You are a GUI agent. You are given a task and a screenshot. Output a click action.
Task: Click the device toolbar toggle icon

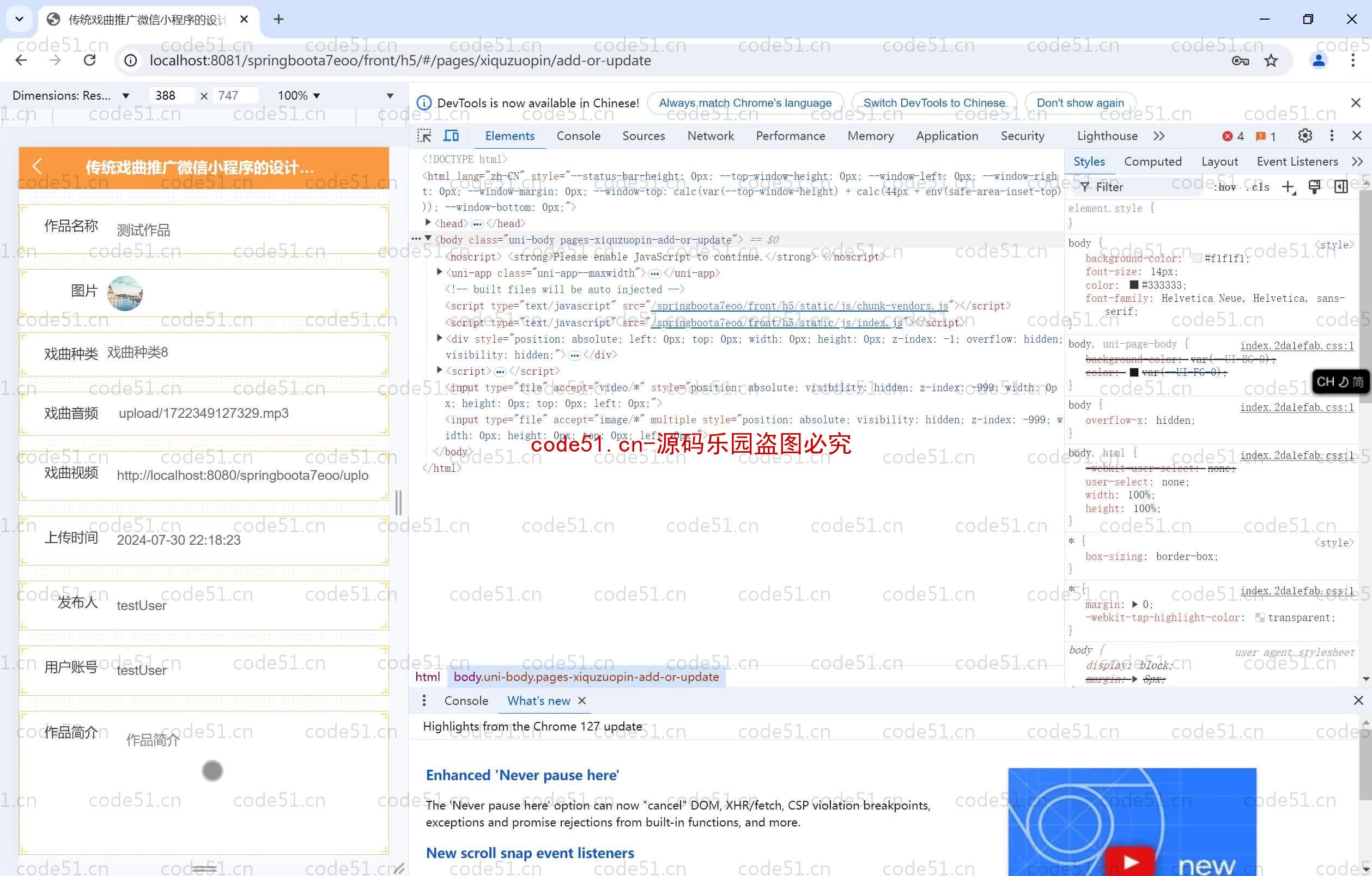pyautogui.click(x=452, y=135)
